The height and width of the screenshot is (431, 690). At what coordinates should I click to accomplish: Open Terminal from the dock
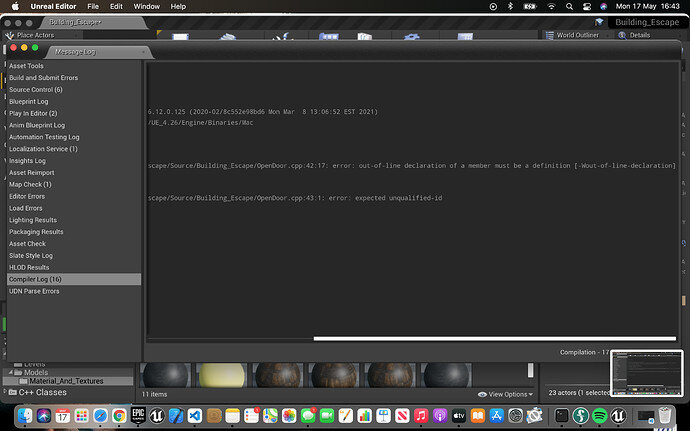click(562, 415)
